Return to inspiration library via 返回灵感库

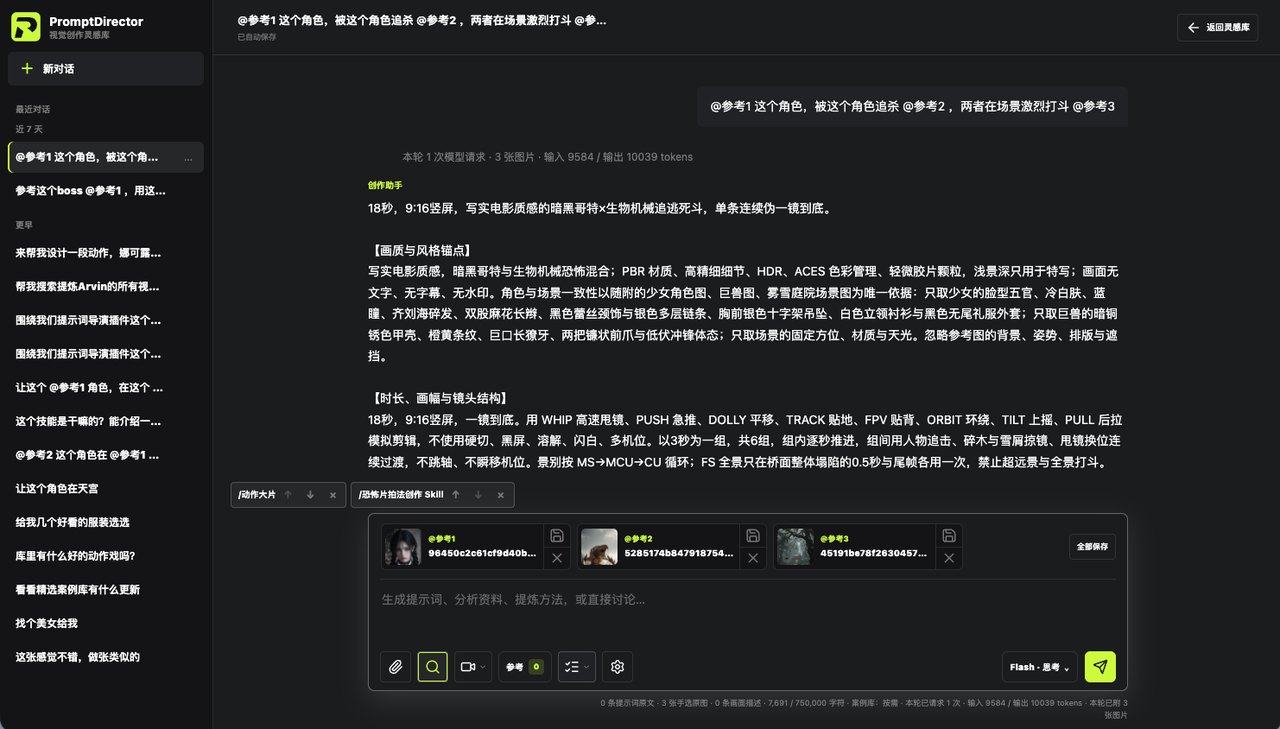click(x=1217, y=28)
